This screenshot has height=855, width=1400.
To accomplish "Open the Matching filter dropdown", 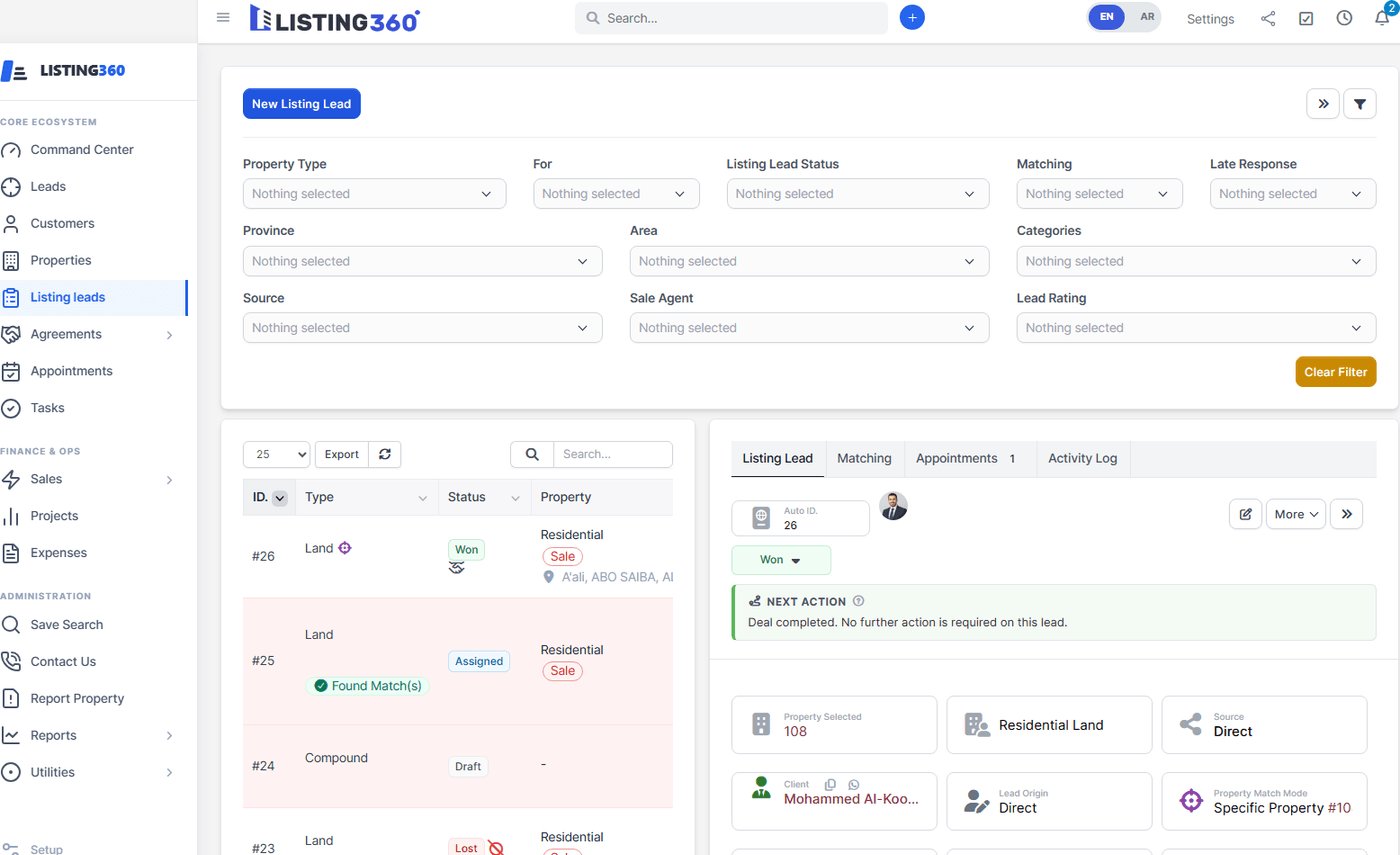I will (1099, 194).
